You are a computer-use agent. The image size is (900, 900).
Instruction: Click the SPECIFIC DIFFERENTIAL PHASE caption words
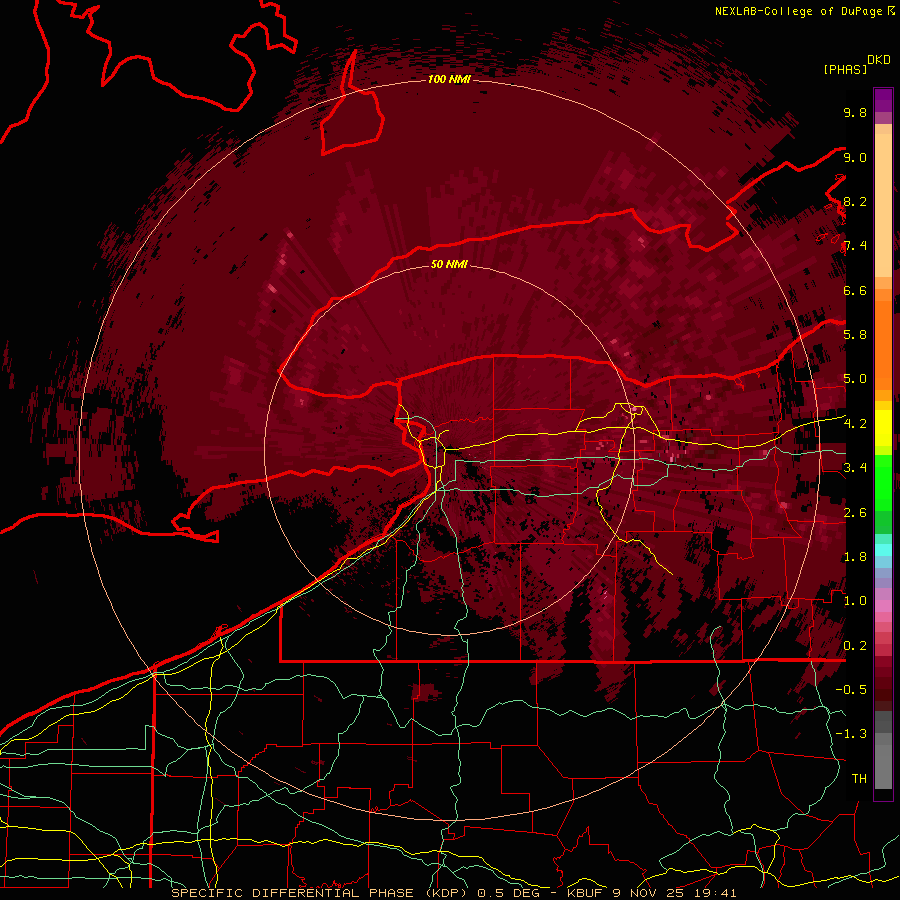292,893
